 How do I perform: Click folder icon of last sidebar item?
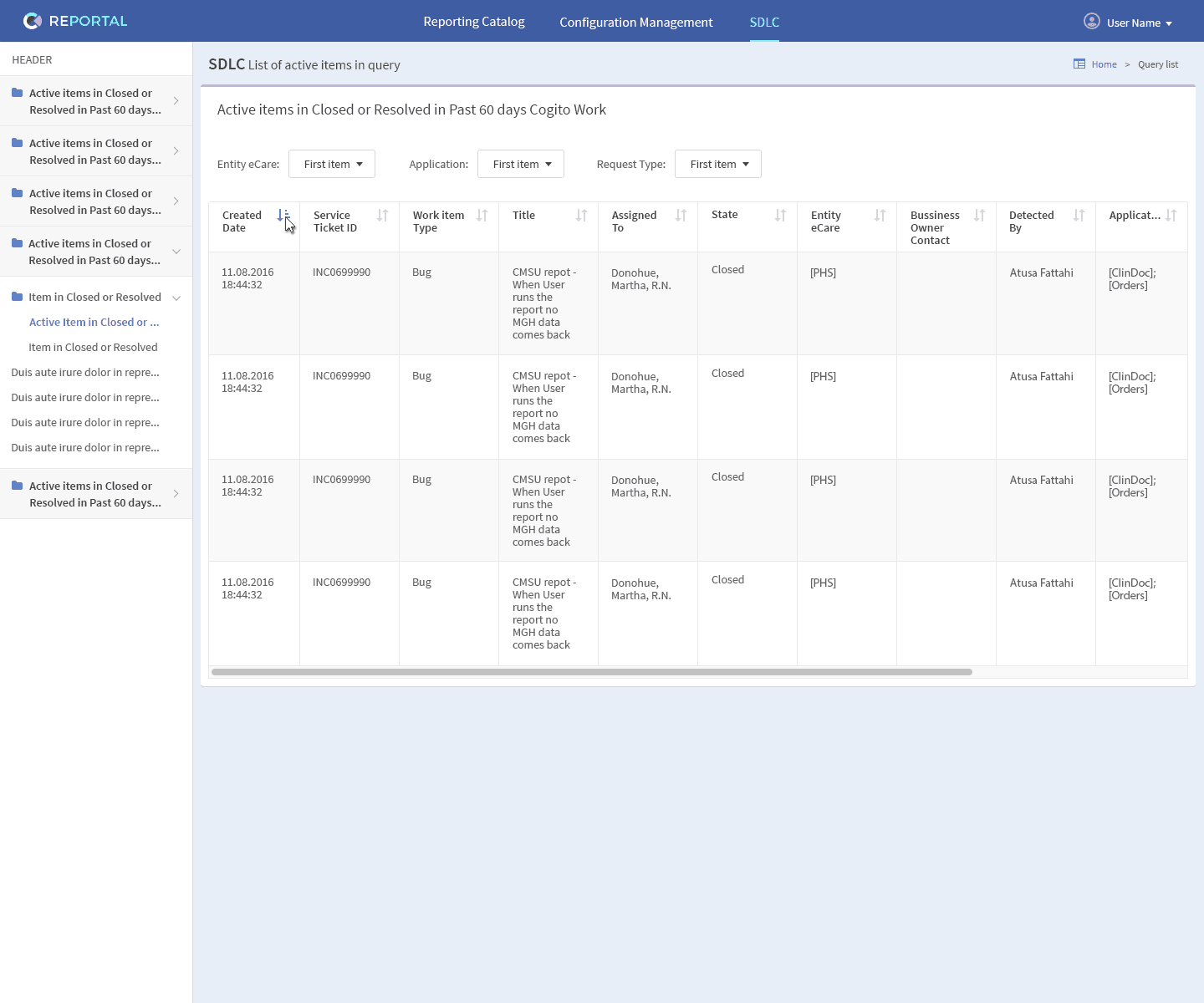17,486
